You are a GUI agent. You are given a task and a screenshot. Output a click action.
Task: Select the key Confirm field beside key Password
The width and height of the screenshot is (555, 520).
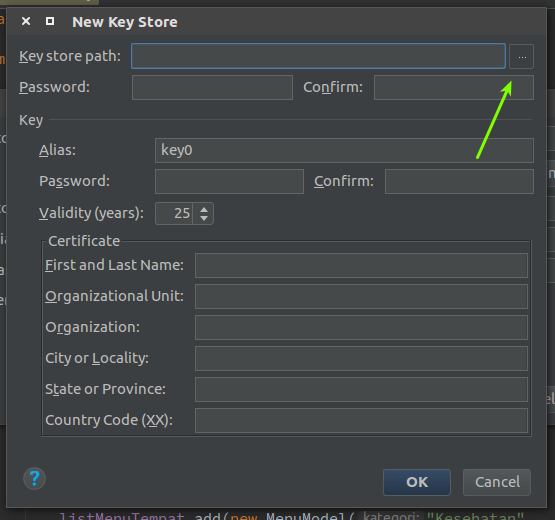459,182
